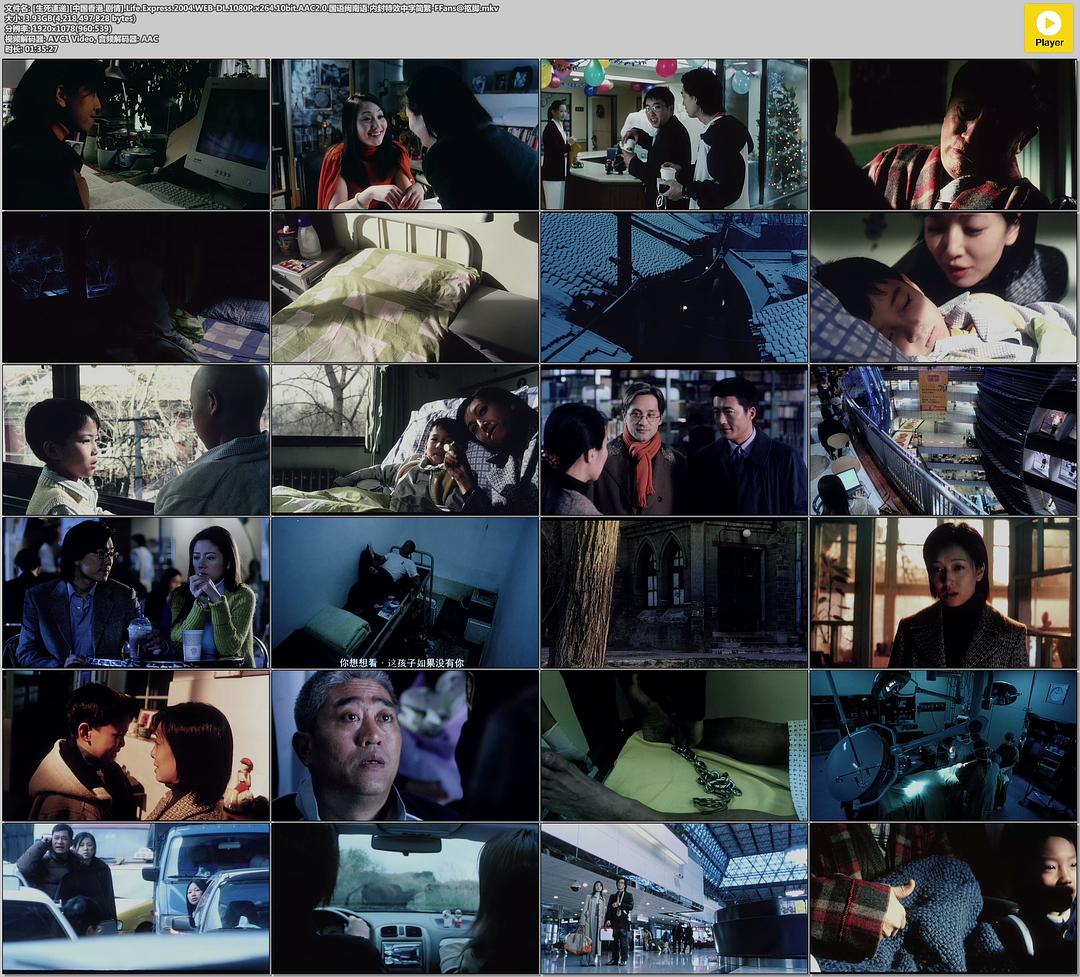The height and width of the screenshot is (977, 1080).
Task: Open the shopping mall atrium thumbnail
Action: pyautogui.click(x=943, y=440)
